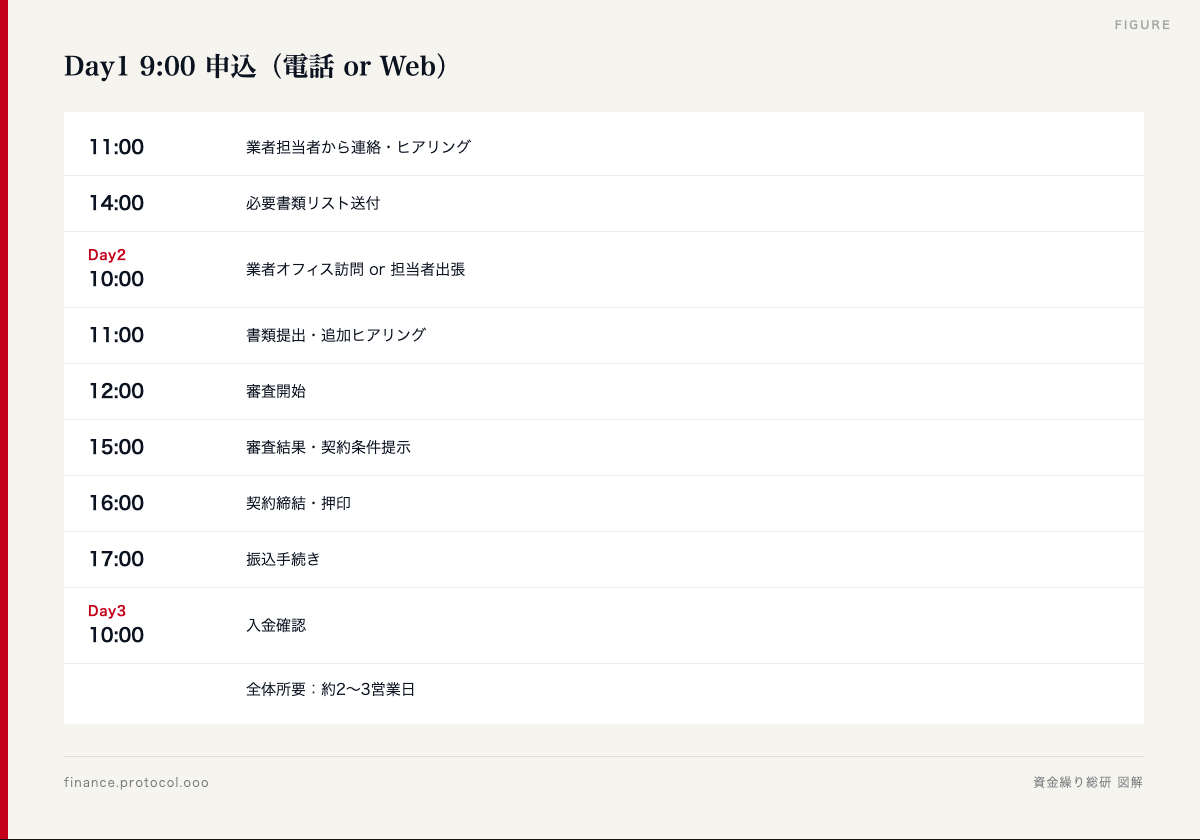Click the '17:00' time cell
The height and width of the screenshot is (840, 1200).
coord(116,559)
